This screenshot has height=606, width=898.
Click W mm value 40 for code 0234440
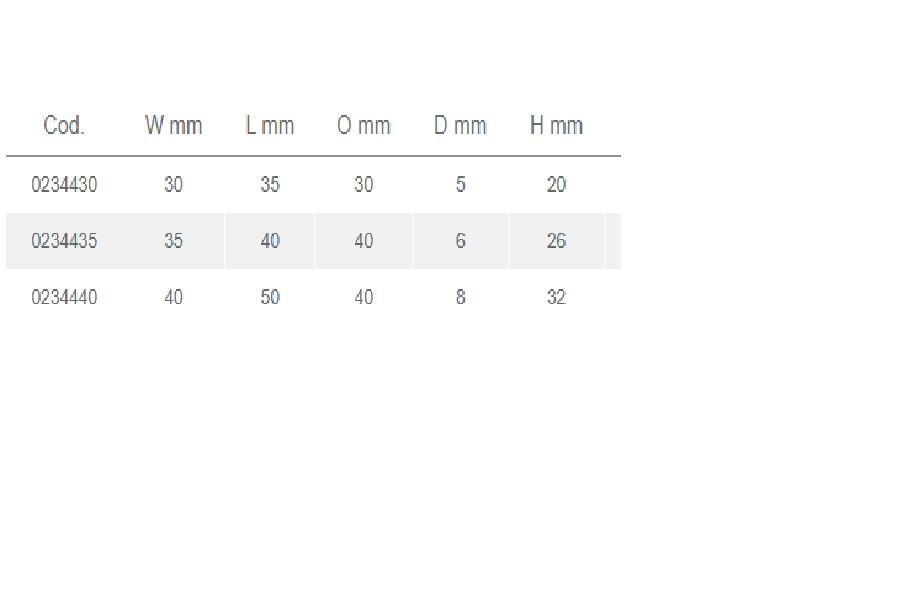[x=173, y=297]
